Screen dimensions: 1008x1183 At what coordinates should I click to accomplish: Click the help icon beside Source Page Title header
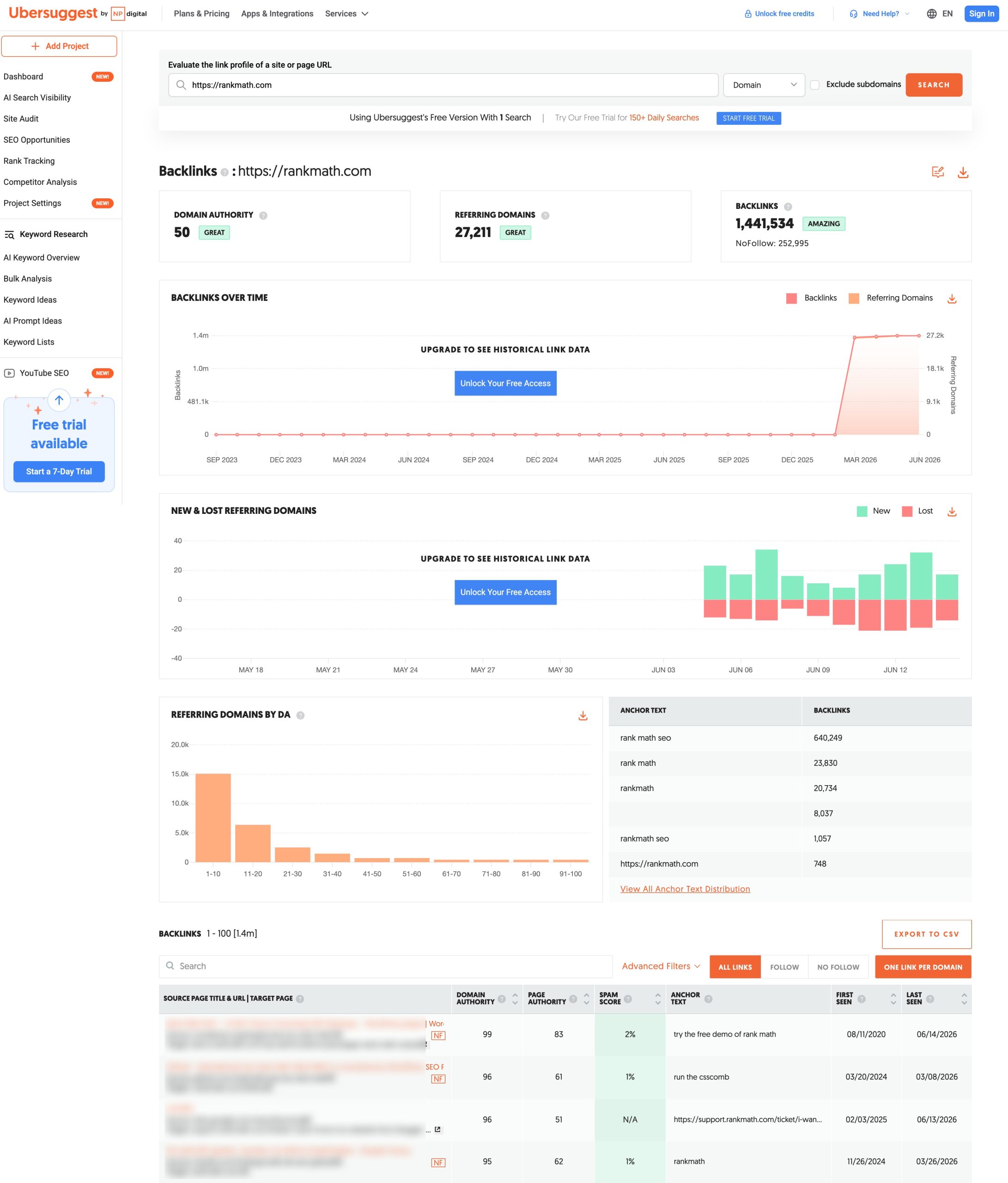click(x=300, y=999)
